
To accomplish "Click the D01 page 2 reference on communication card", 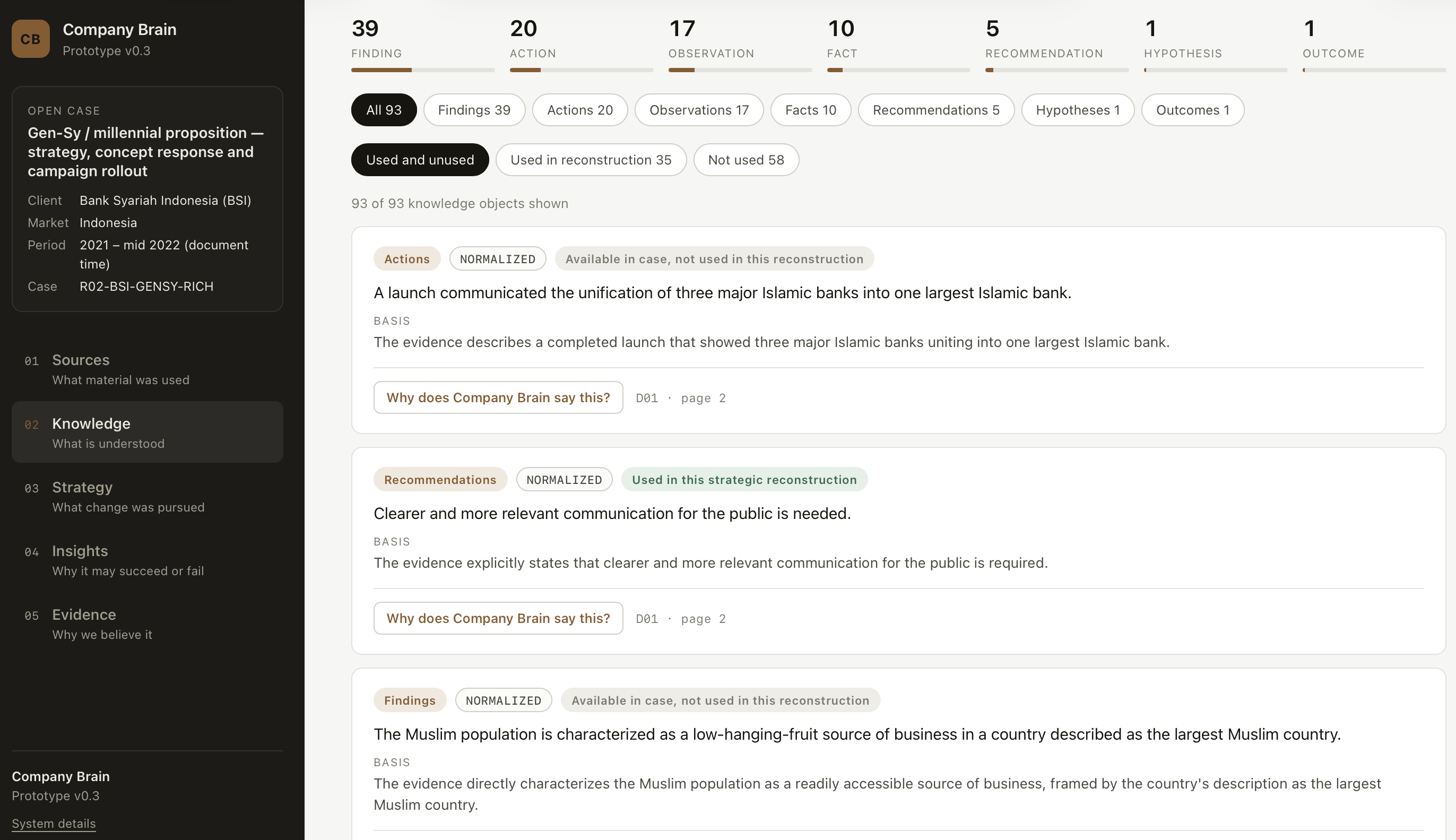I will click(681, 619).
